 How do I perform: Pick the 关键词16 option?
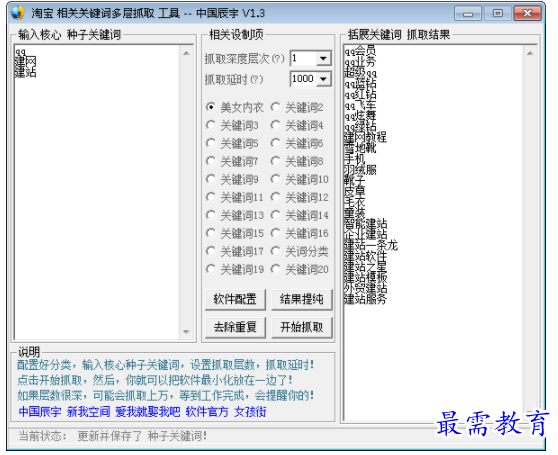pyautogui.click(x=275, y=233)
